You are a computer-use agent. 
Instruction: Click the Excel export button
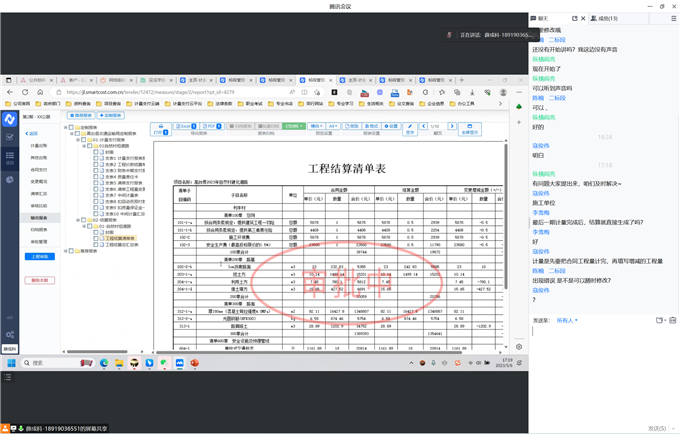coord(186,127)
